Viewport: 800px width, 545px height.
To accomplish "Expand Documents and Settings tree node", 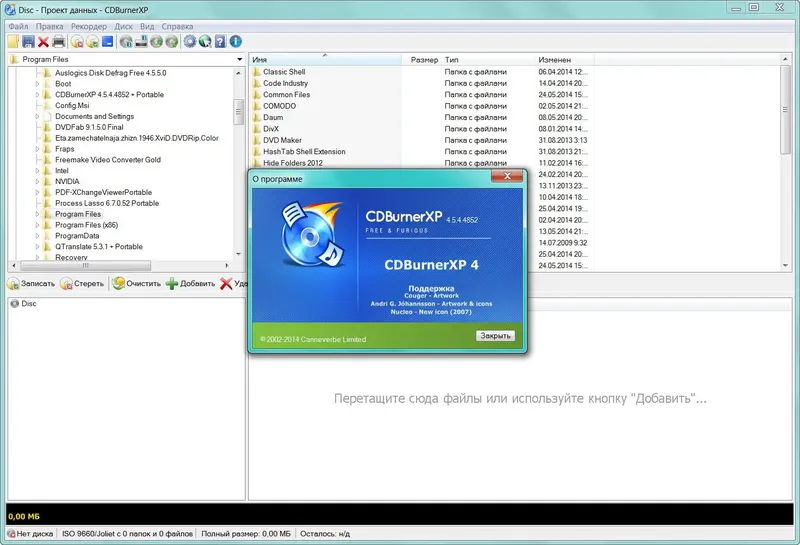I will click(x=37, y=117).
